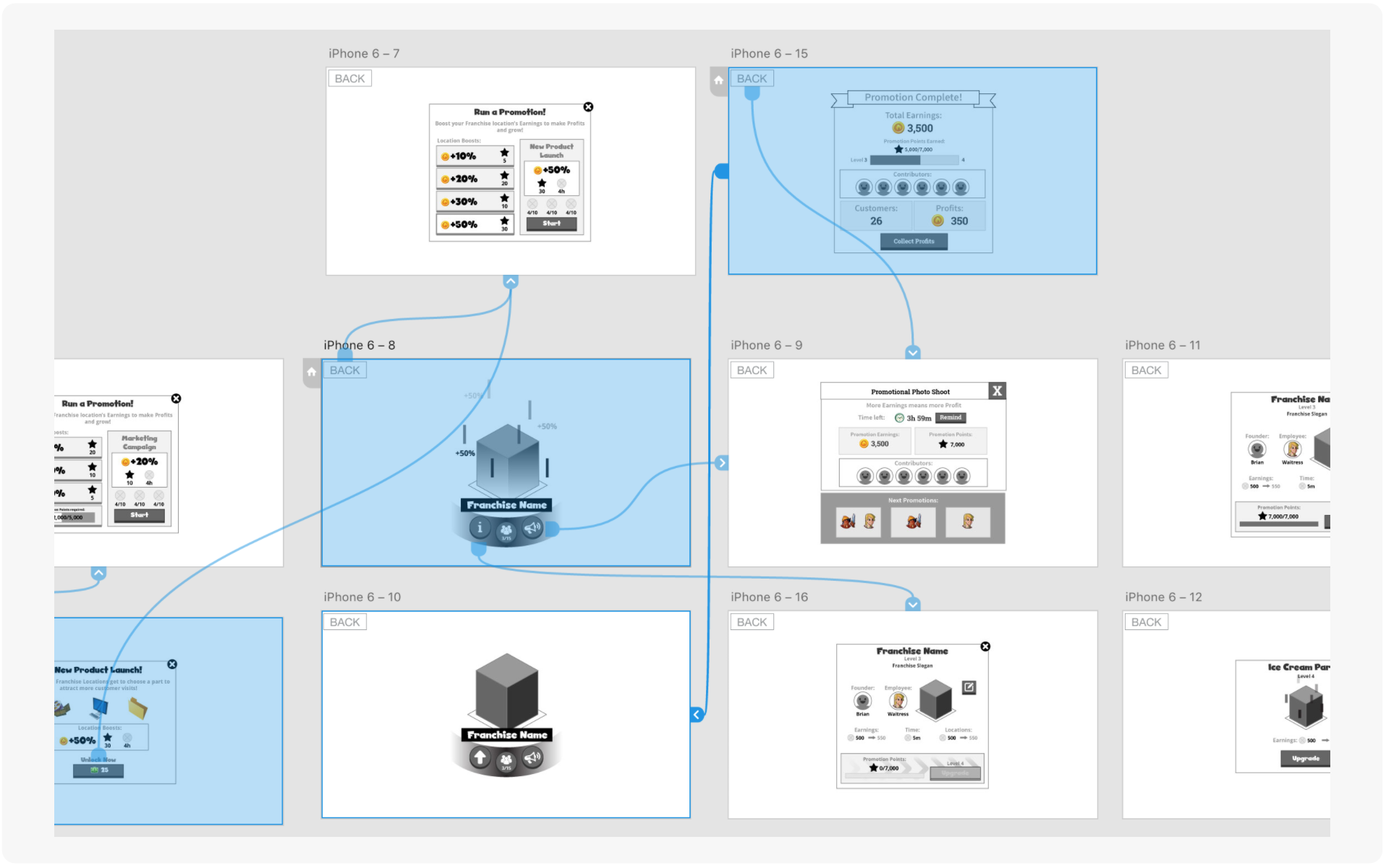The width and height of the screenshot is (1386, 868).
Task: Click the Waitress avatar in iPhone 6 – 11
Action: [x=1293, y=448]
